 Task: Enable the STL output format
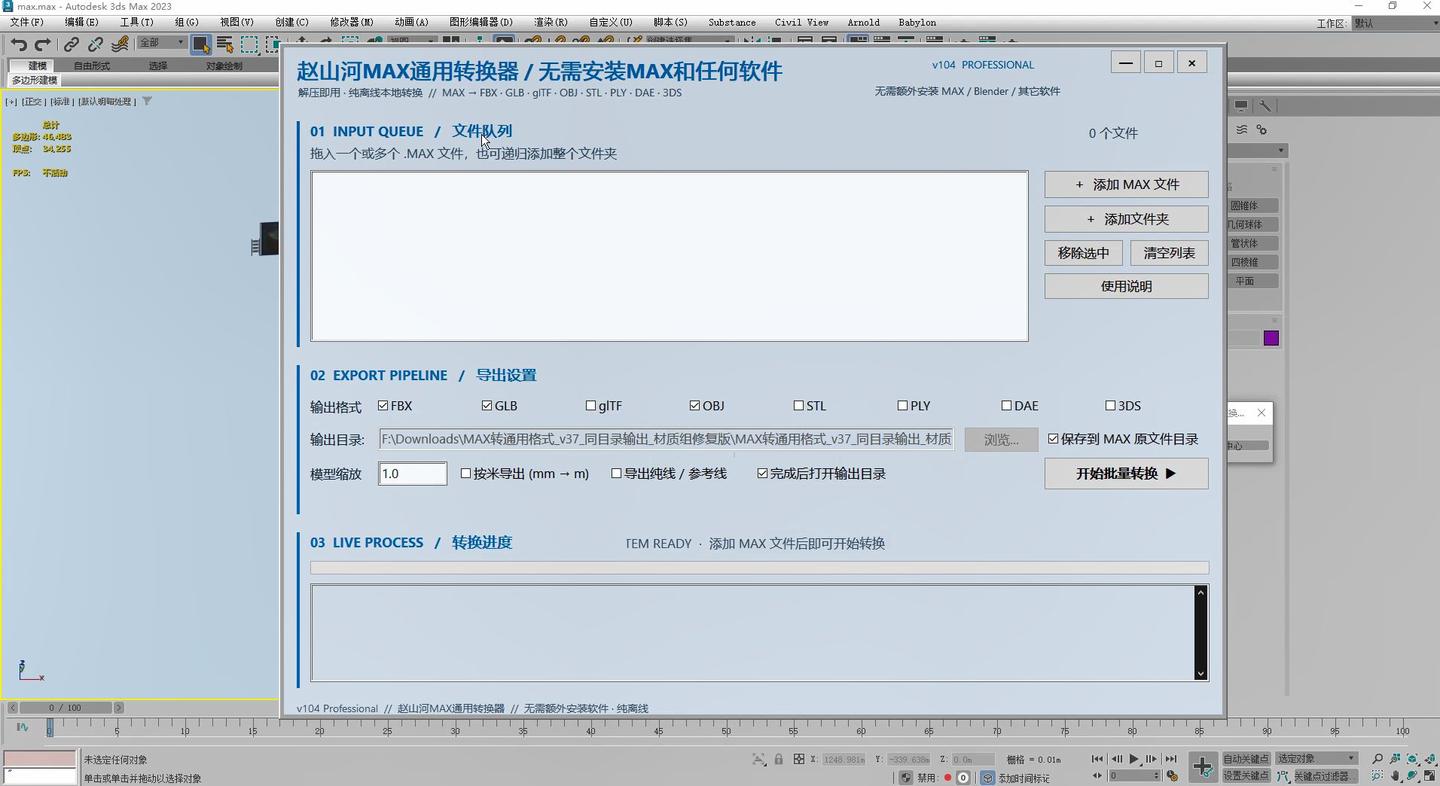[x=799, y=406]
